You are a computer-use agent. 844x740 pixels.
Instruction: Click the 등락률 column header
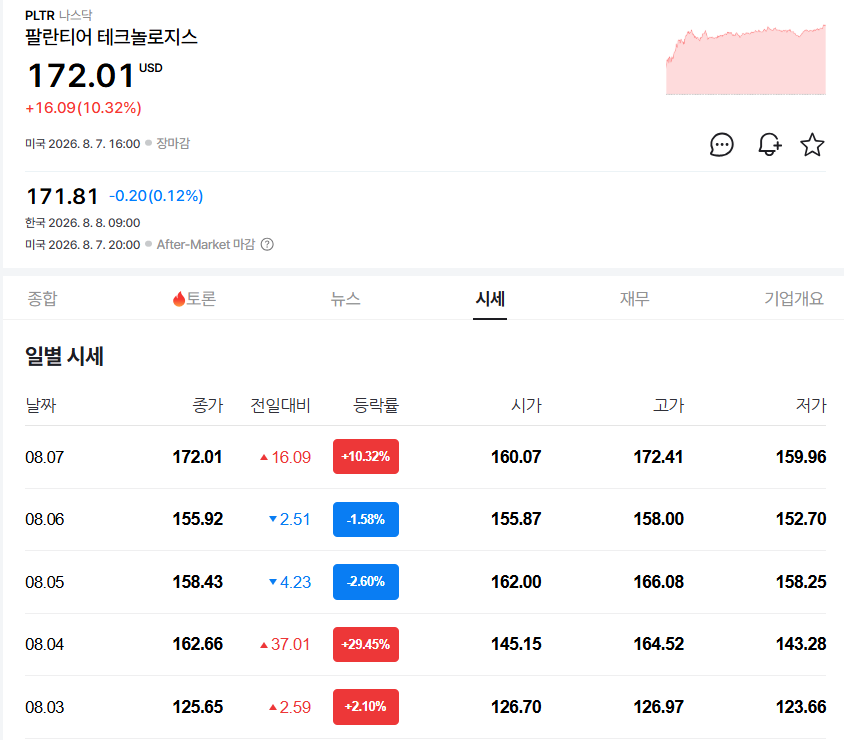pyautogui.click(x=376, y=405)
